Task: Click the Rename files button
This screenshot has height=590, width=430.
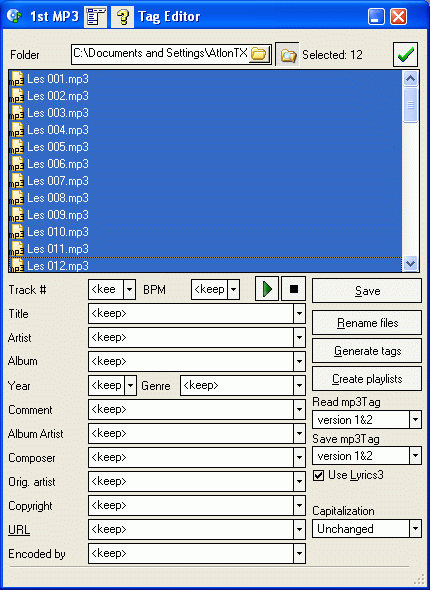Action: click(x=367, y=322)
